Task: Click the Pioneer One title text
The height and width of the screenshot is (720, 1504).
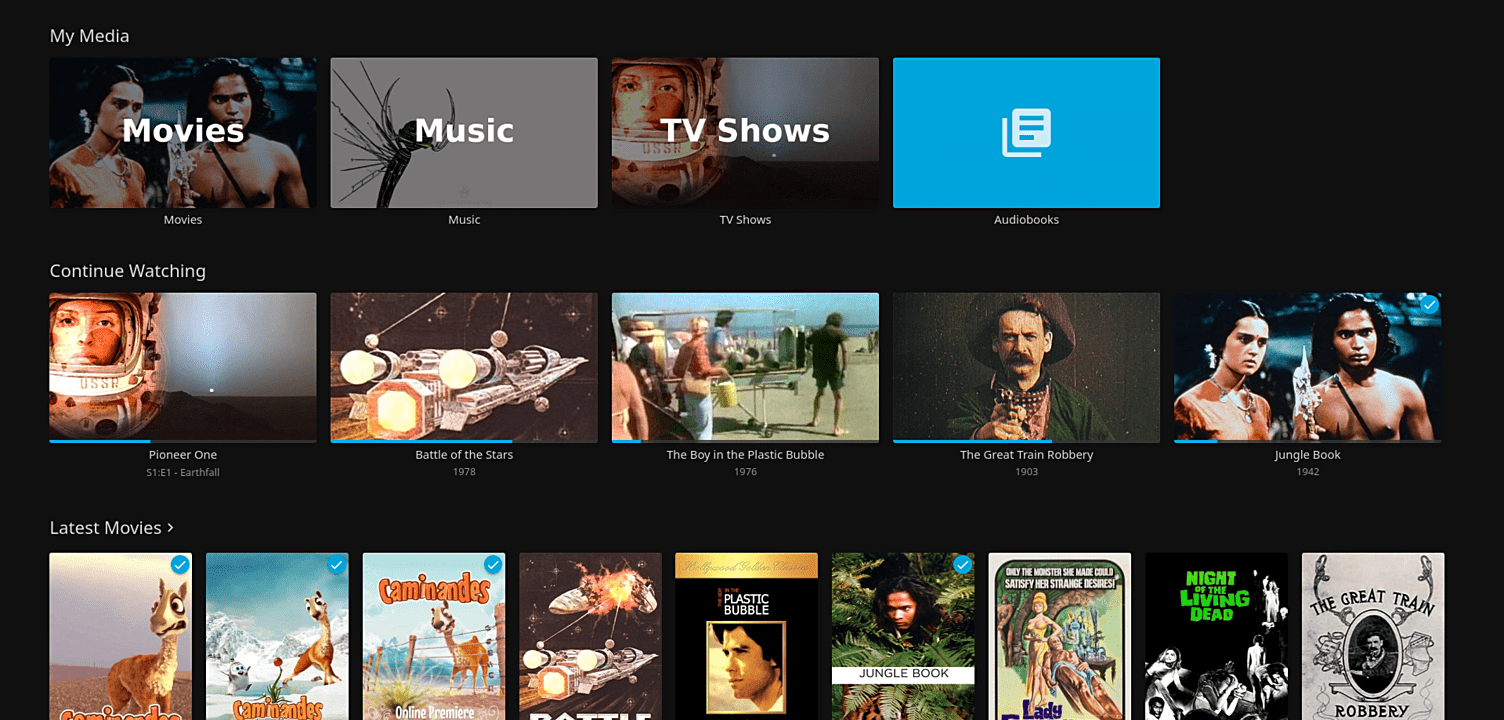Action: 183,455
